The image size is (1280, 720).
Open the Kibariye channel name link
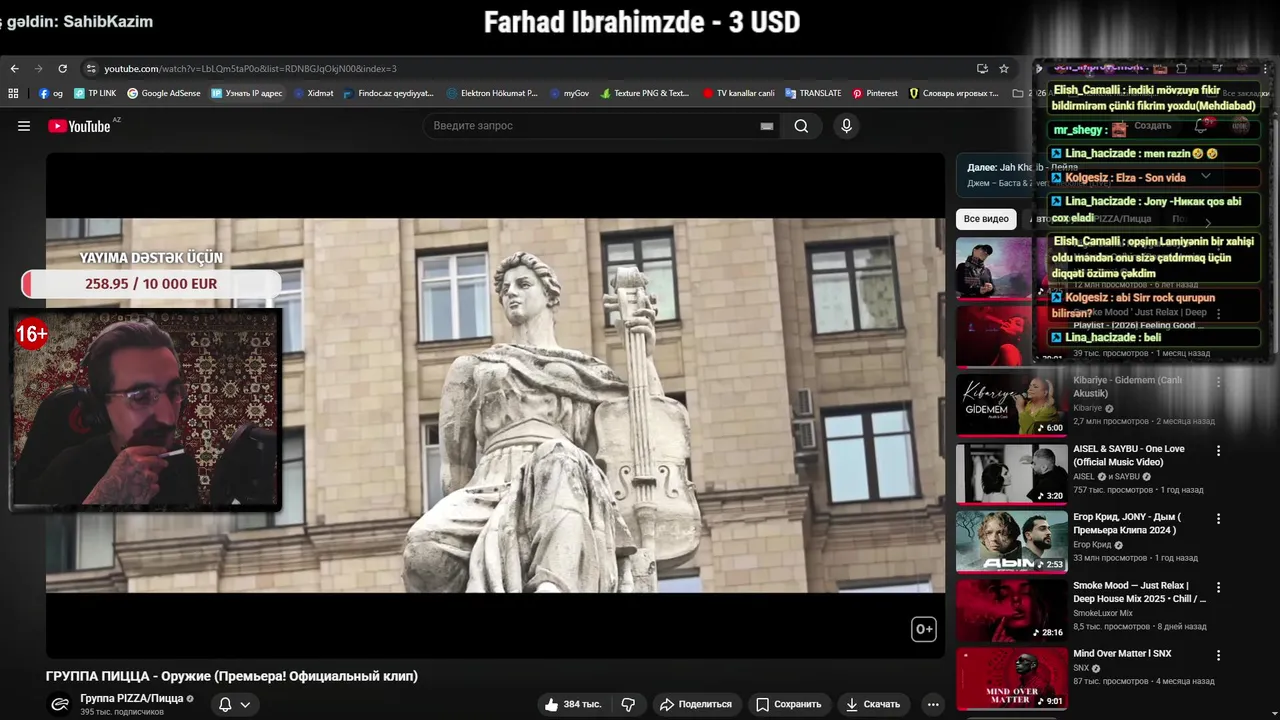click(x=1087, y=408)
